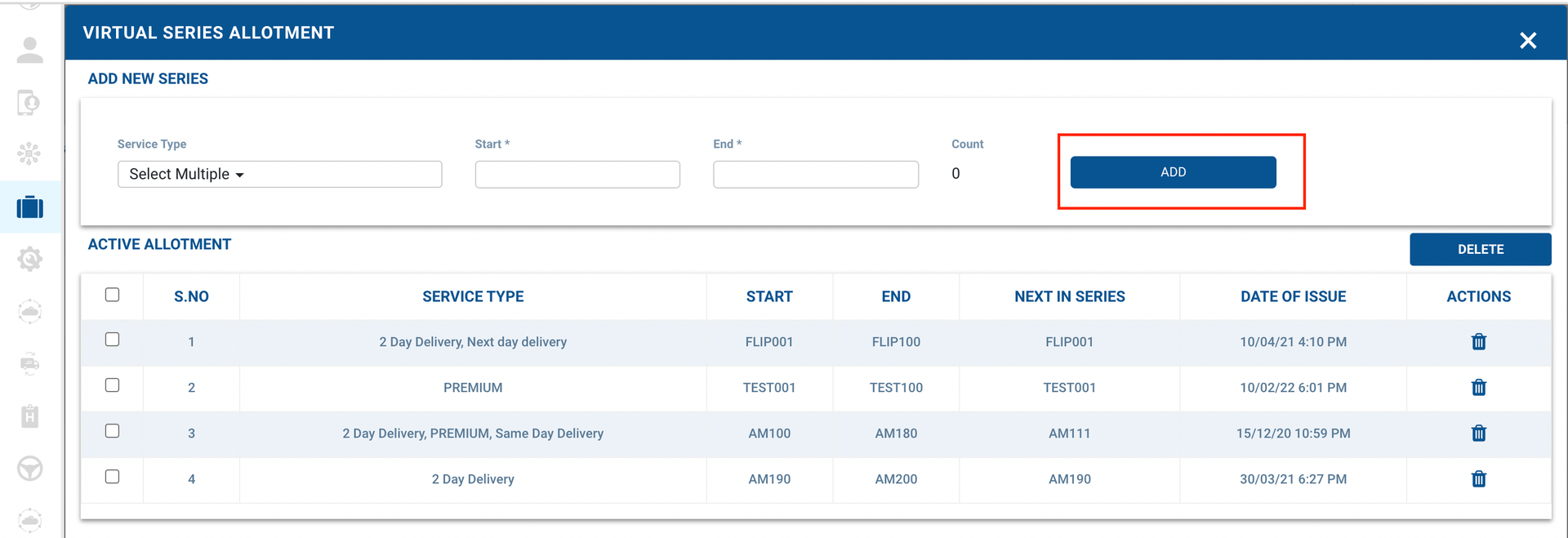Click trash icon for the AM190 series row
Image resolution: width=1568 pixels, height=538 pixels.
pos(1478,479)
